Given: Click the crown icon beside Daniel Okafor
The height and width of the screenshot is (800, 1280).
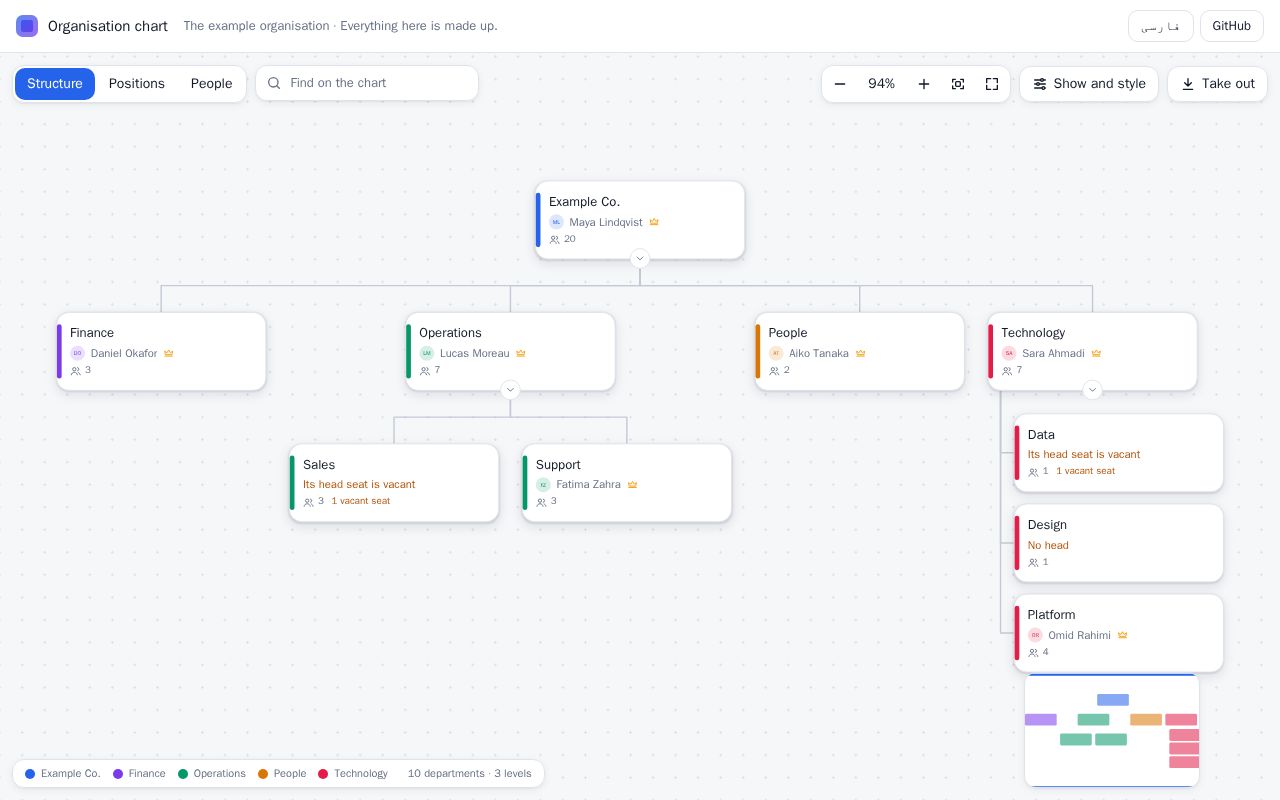Looking at the screenshot, I should coord(169,353).
